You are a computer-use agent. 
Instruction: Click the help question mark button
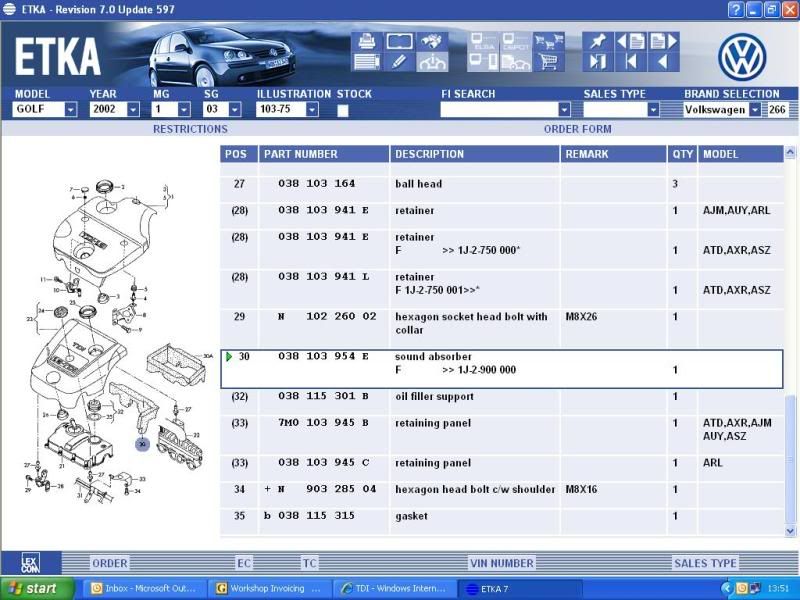pyautogui.click(x=735, y=9)
